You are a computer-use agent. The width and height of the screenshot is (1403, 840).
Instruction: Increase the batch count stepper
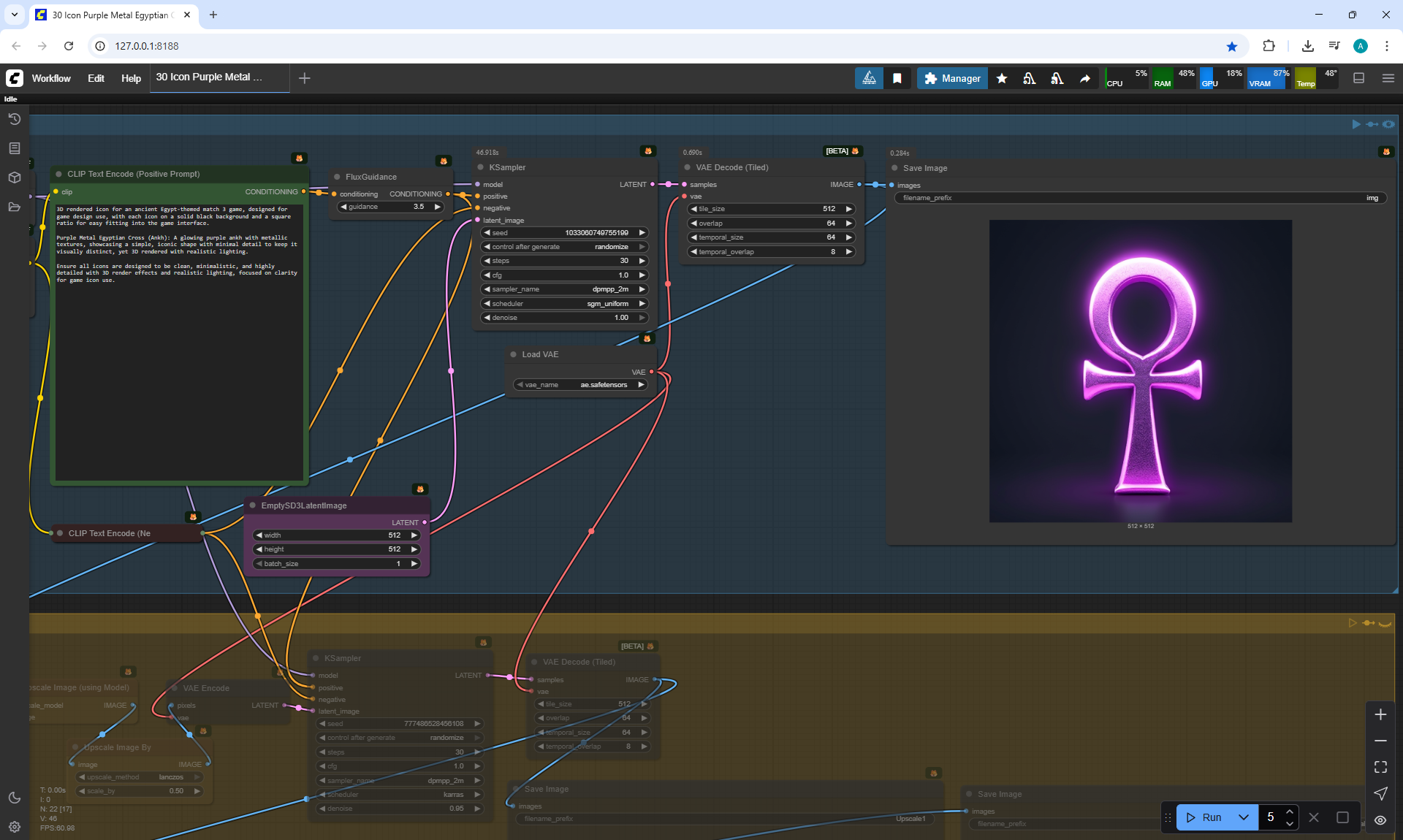coord(1290,812)
